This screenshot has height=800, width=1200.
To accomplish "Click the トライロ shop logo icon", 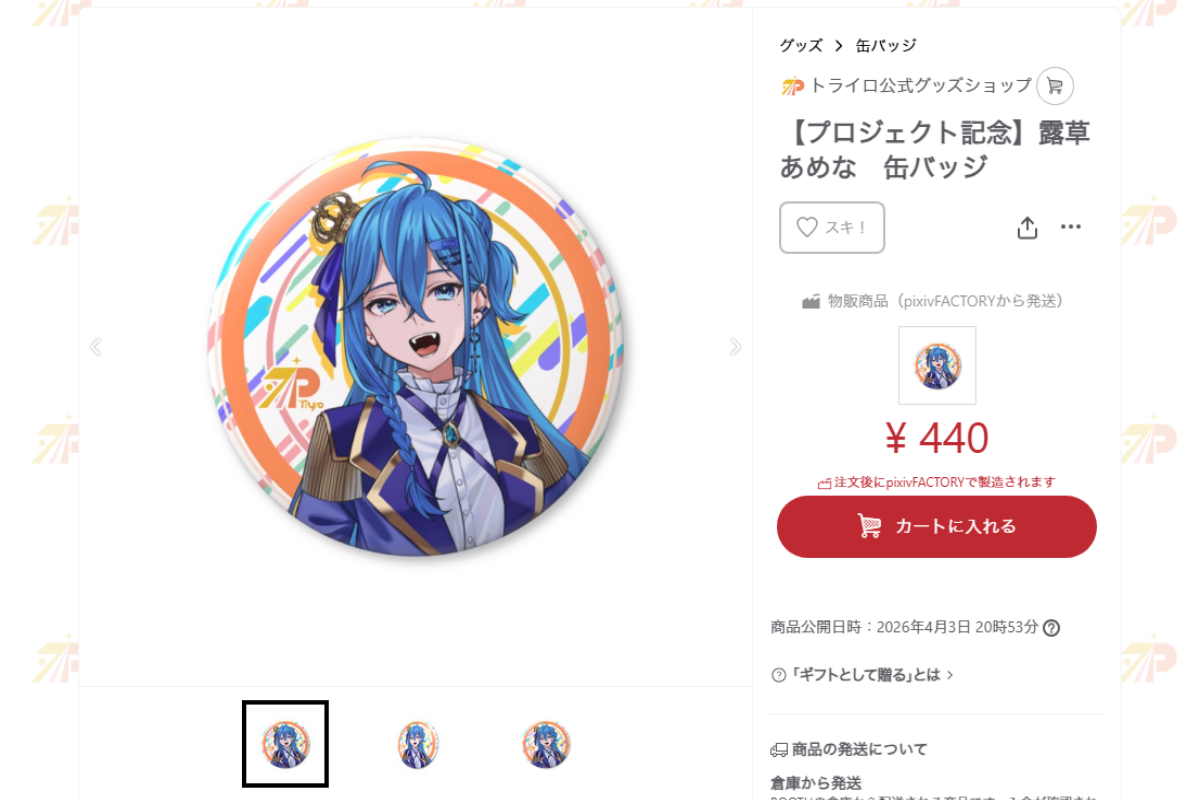I will pos(793,87).
